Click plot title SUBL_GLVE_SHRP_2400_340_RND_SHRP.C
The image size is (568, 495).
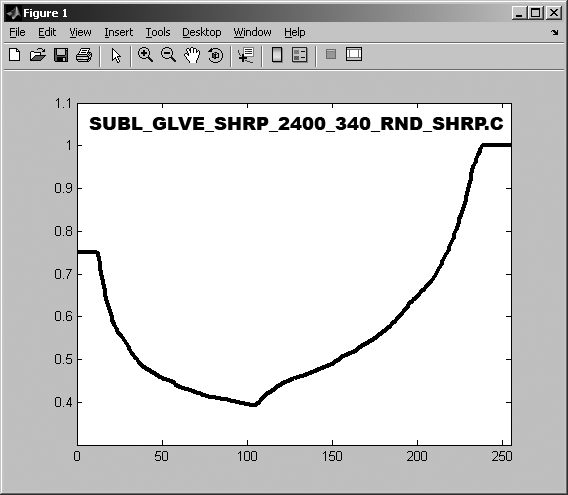pyautogui.click(x=296, y=124)
